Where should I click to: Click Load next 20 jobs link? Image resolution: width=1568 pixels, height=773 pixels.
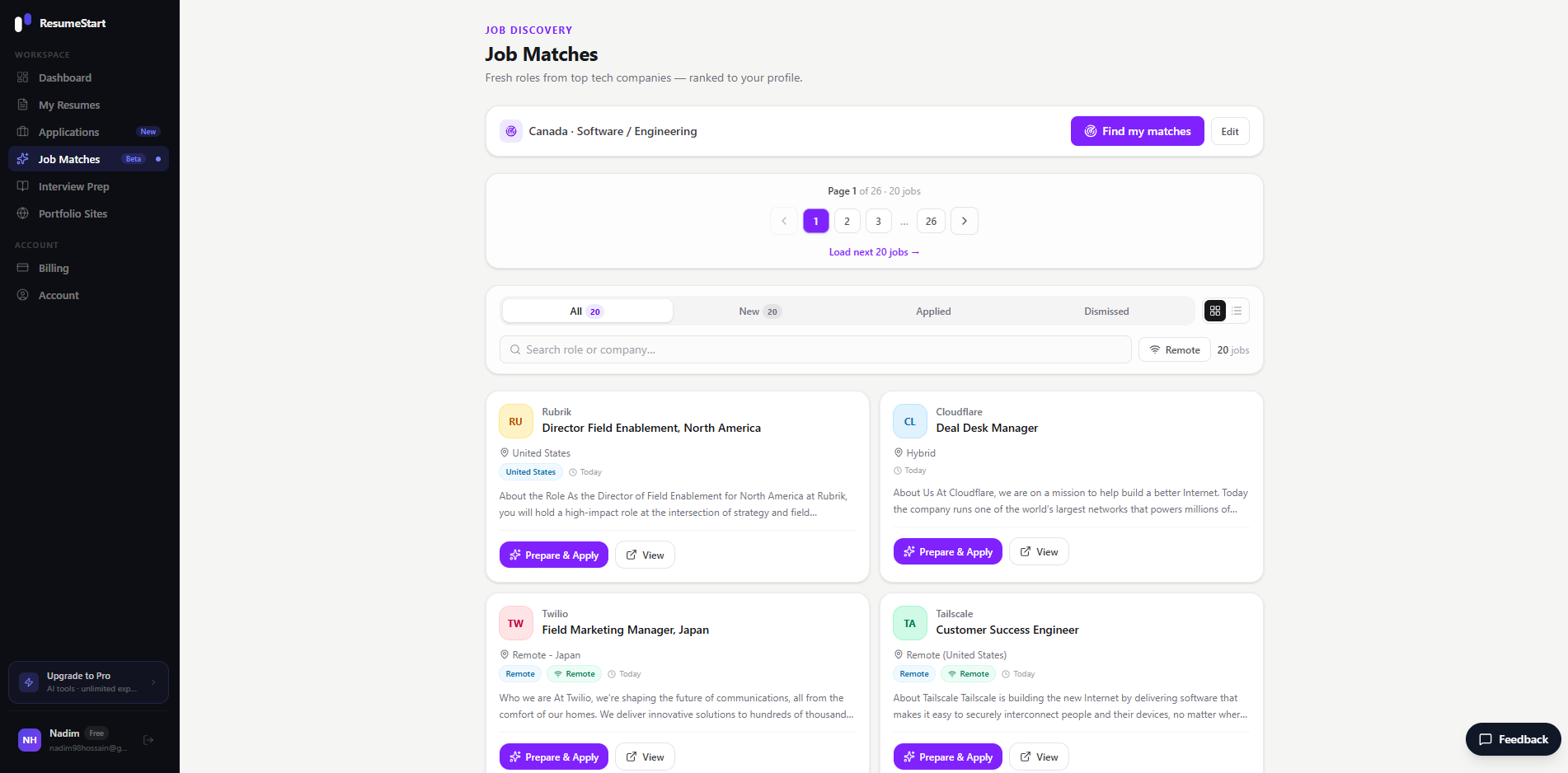(874, 252)
